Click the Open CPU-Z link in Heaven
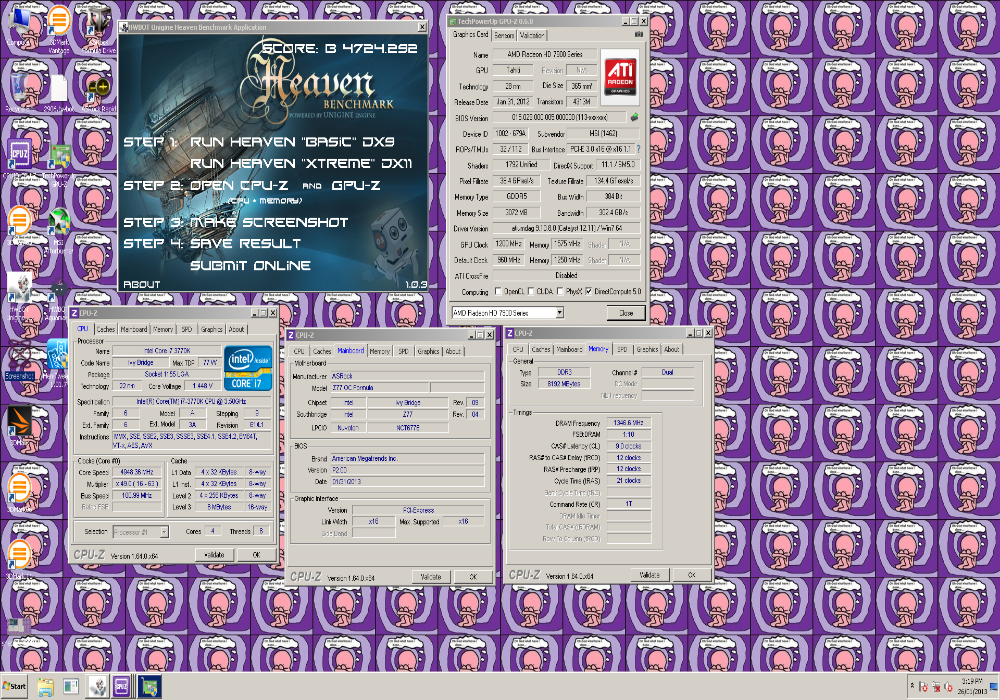1000x700 pixels. pos(239,186)
